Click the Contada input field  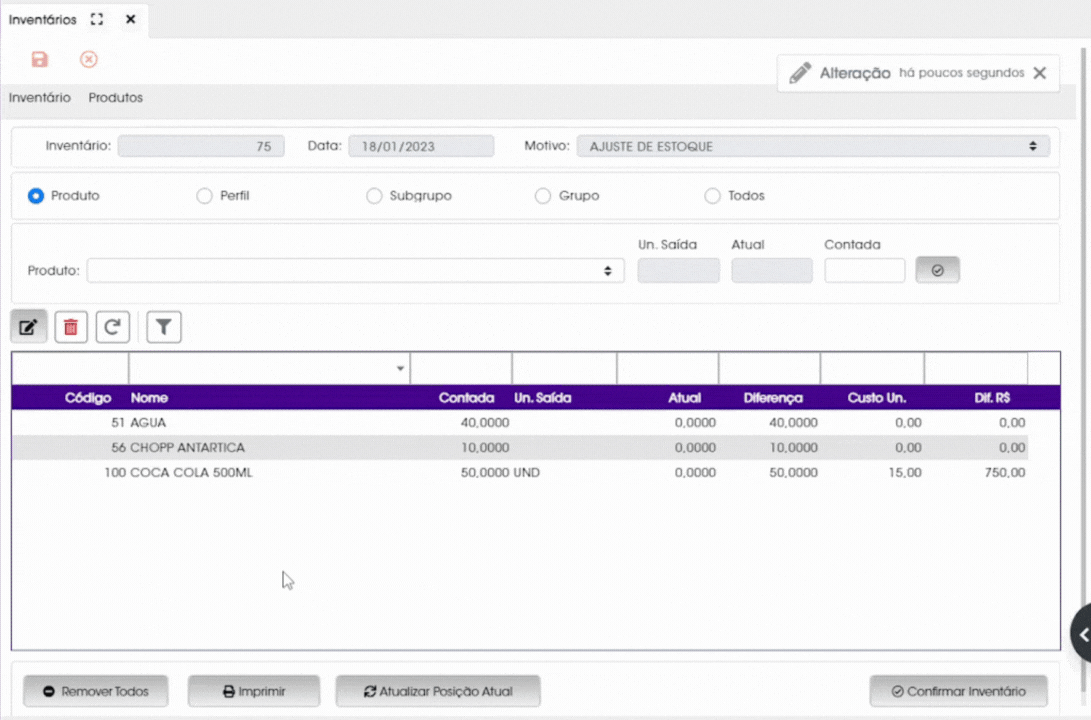tap(865, 271)
